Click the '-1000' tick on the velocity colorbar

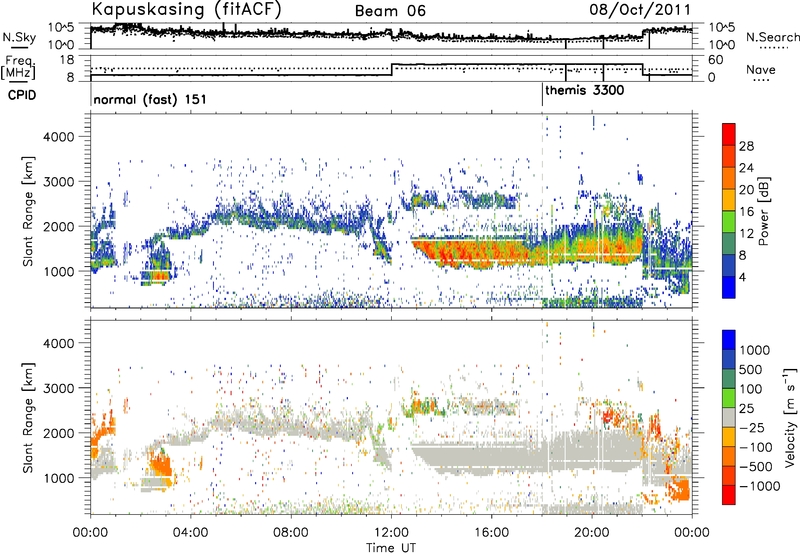[x=760, y=486]
